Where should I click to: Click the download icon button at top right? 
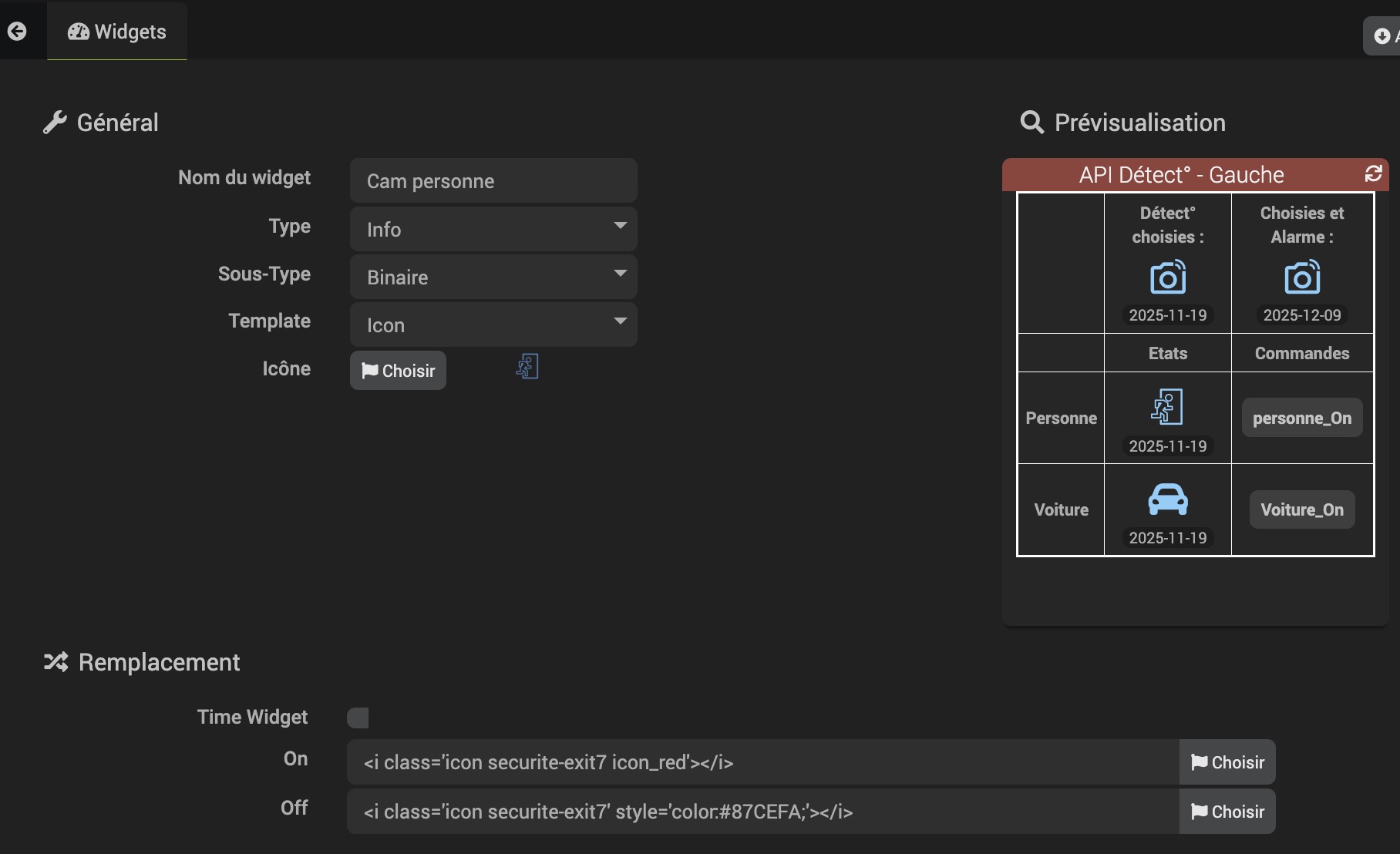(x=1383, y=35)
